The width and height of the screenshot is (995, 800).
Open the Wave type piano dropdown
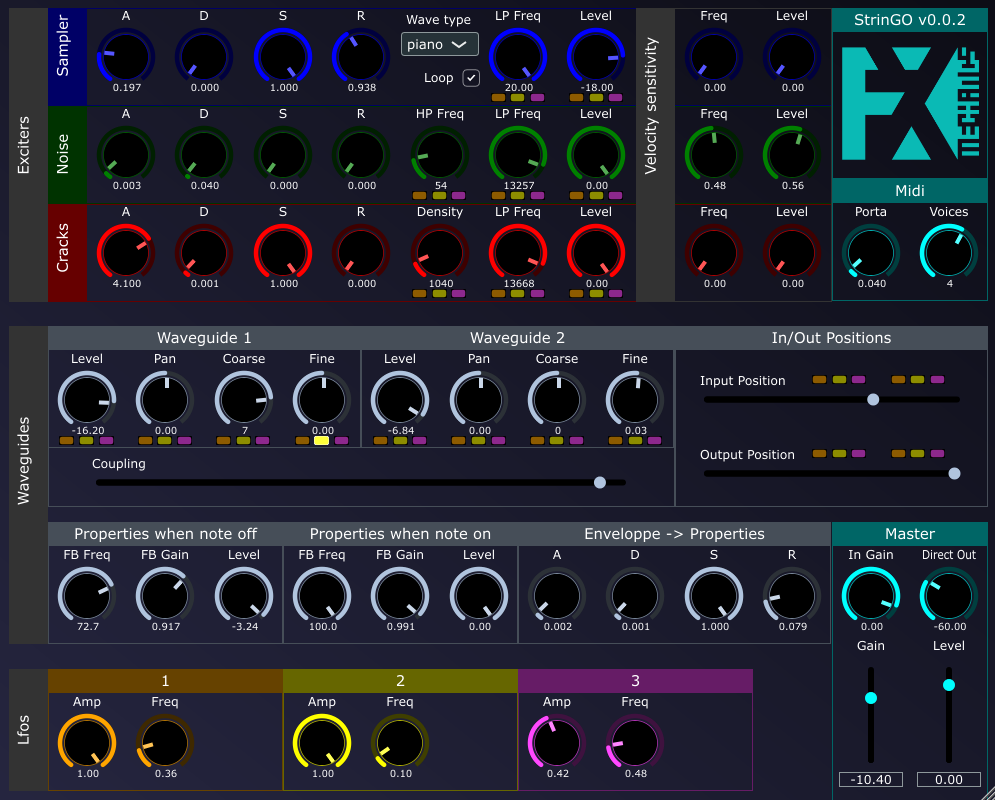(x=440, y=44)
